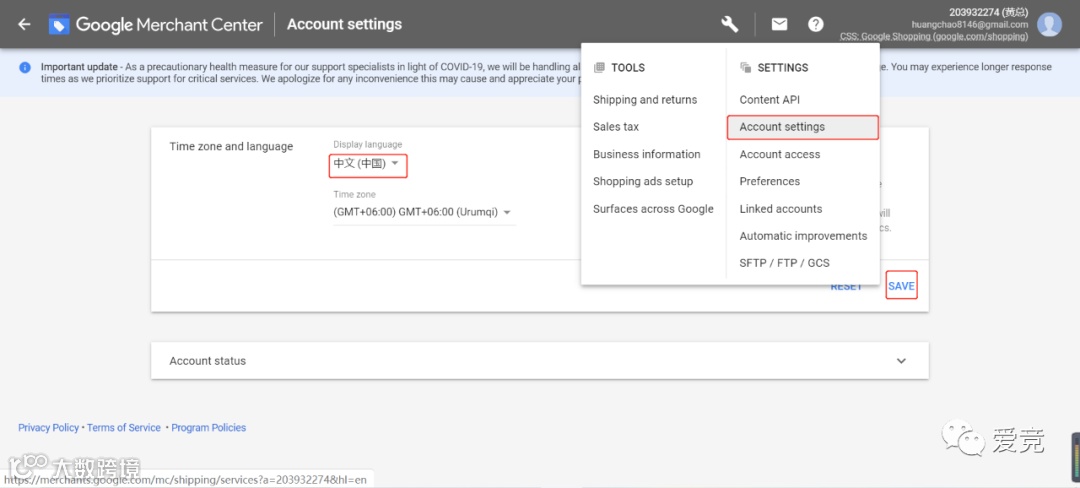This screenshot has height=488, width=1080.
Task: Open Automatic improvements menu item
Action: click(803, 236)
